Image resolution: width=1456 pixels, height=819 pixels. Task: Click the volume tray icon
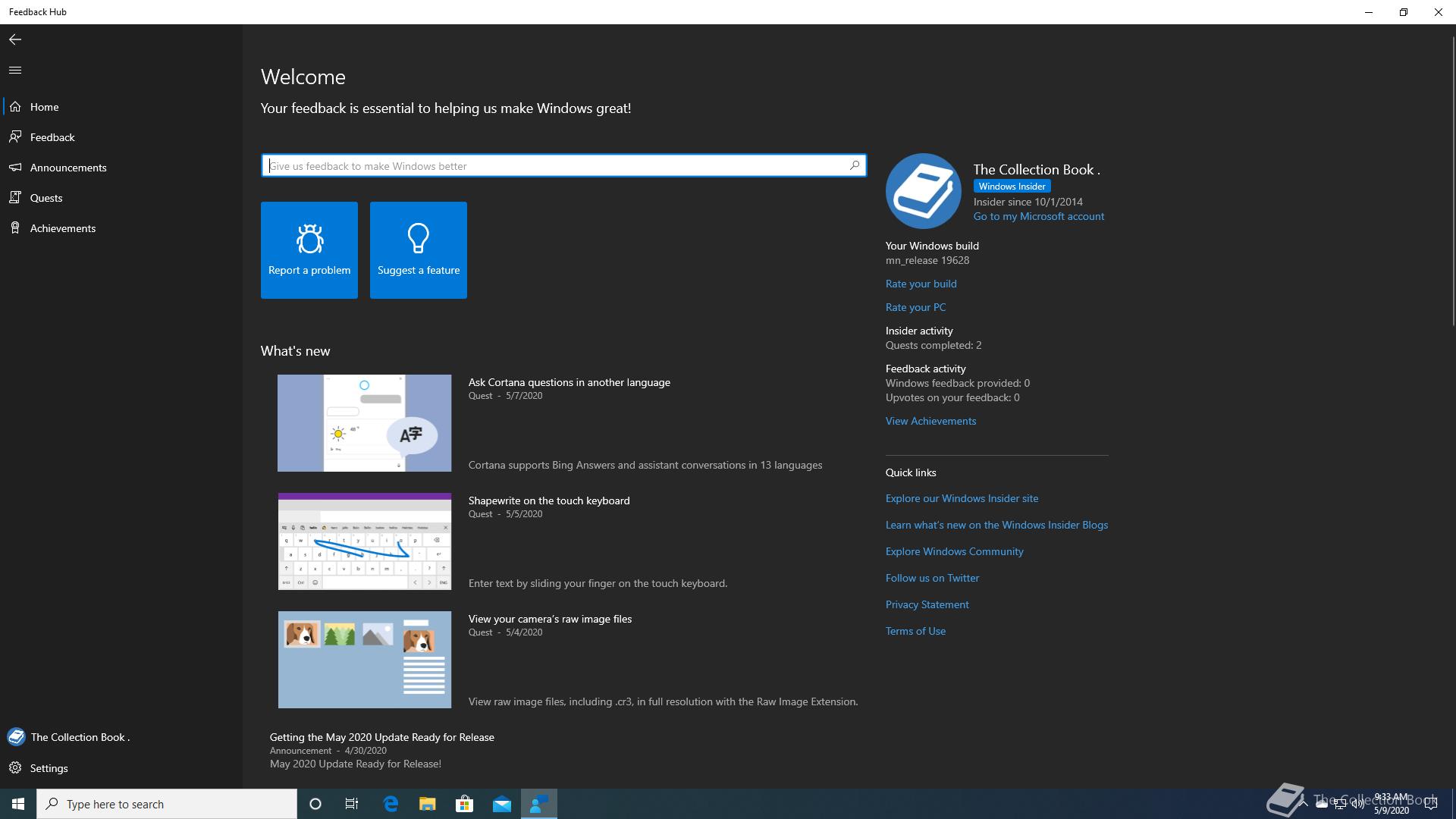point(1357,804)
